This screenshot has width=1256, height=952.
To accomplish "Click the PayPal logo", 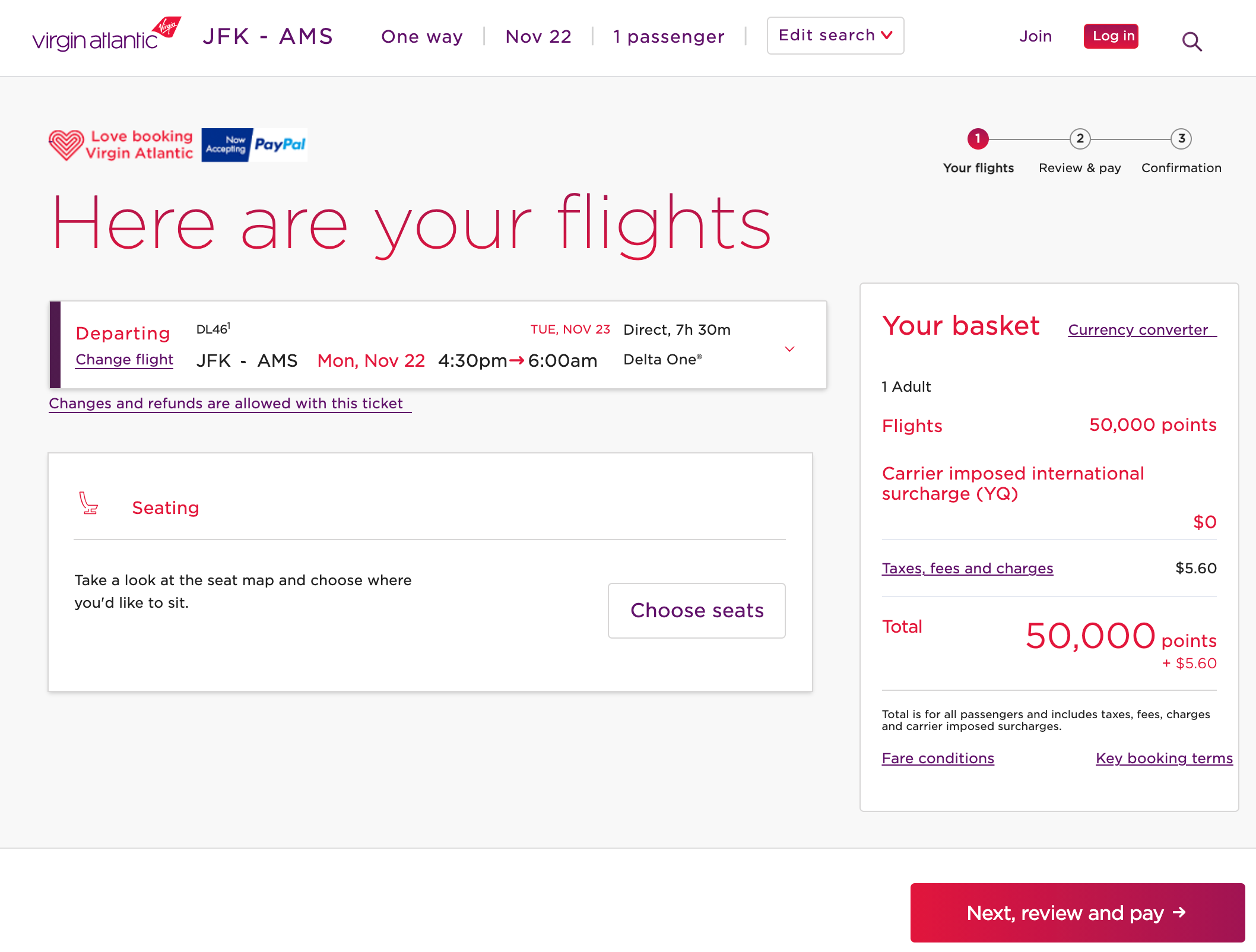I will [281, 144].
